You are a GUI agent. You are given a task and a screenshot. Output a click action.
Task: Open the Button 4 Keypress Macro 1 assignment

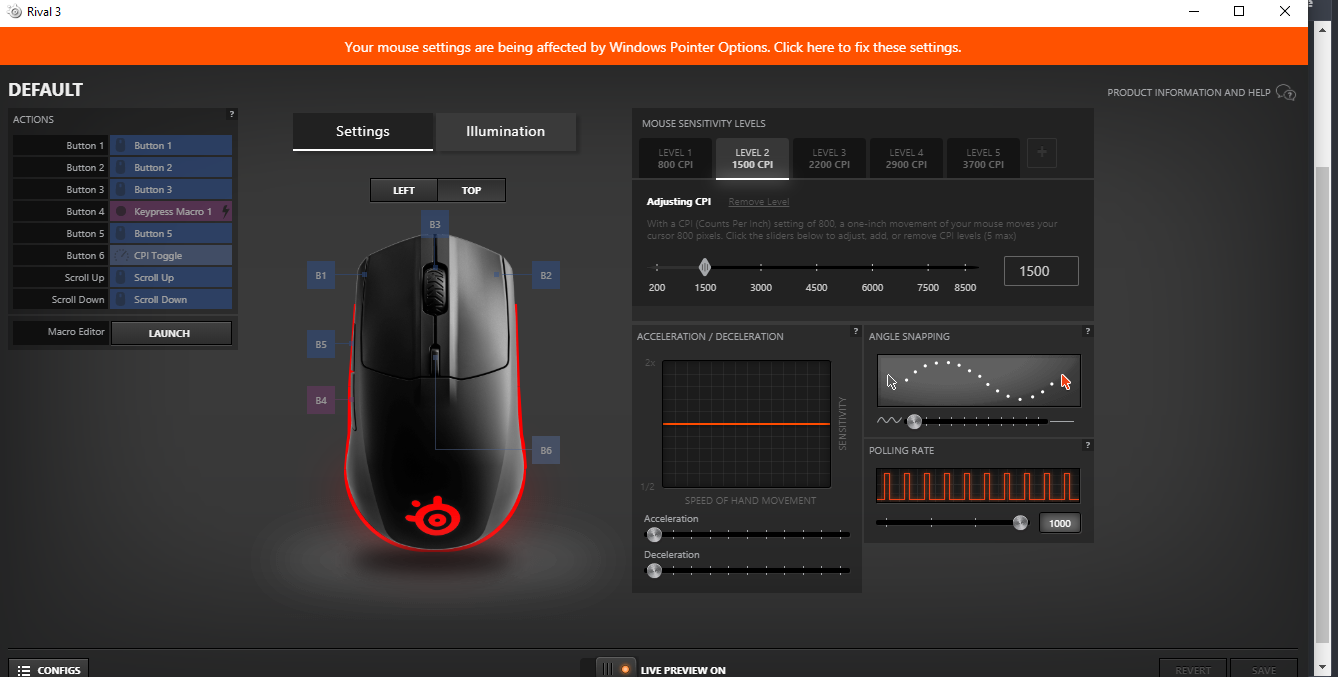[171, 212]
